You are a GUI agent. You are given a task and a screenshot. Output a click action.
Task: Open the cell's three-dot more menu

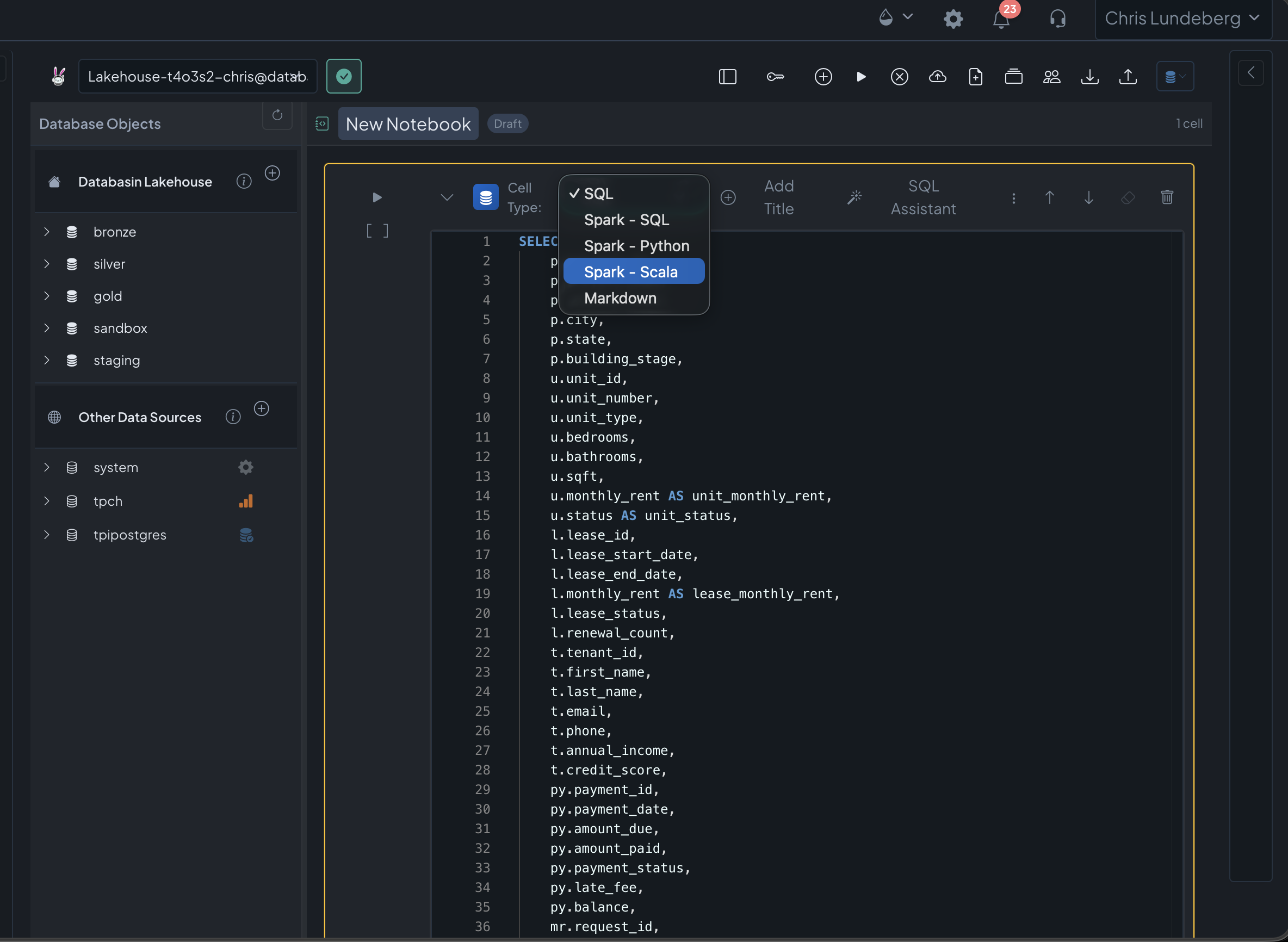point(1014,198)
